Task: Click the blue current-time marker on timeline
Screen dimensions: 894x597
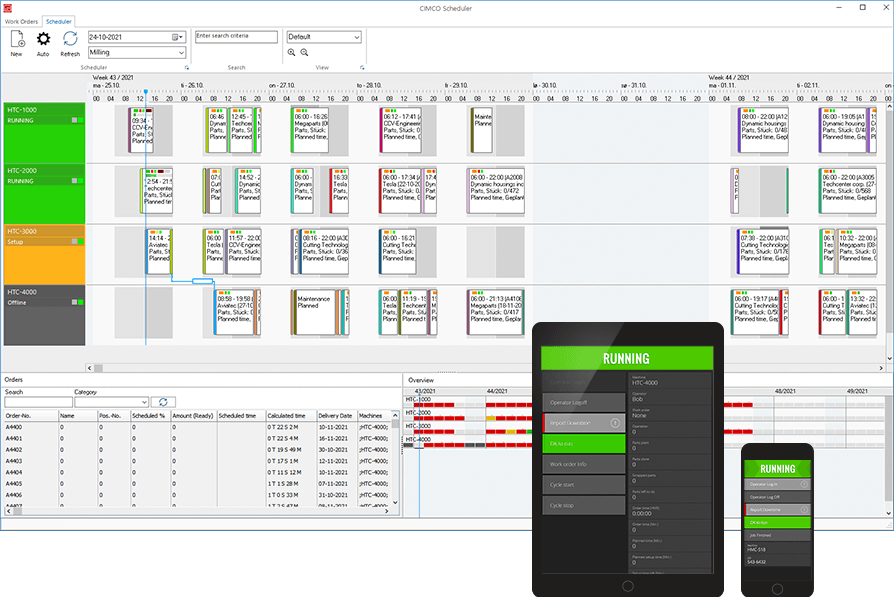Action: pyautogui.click(x=146, y=92)
